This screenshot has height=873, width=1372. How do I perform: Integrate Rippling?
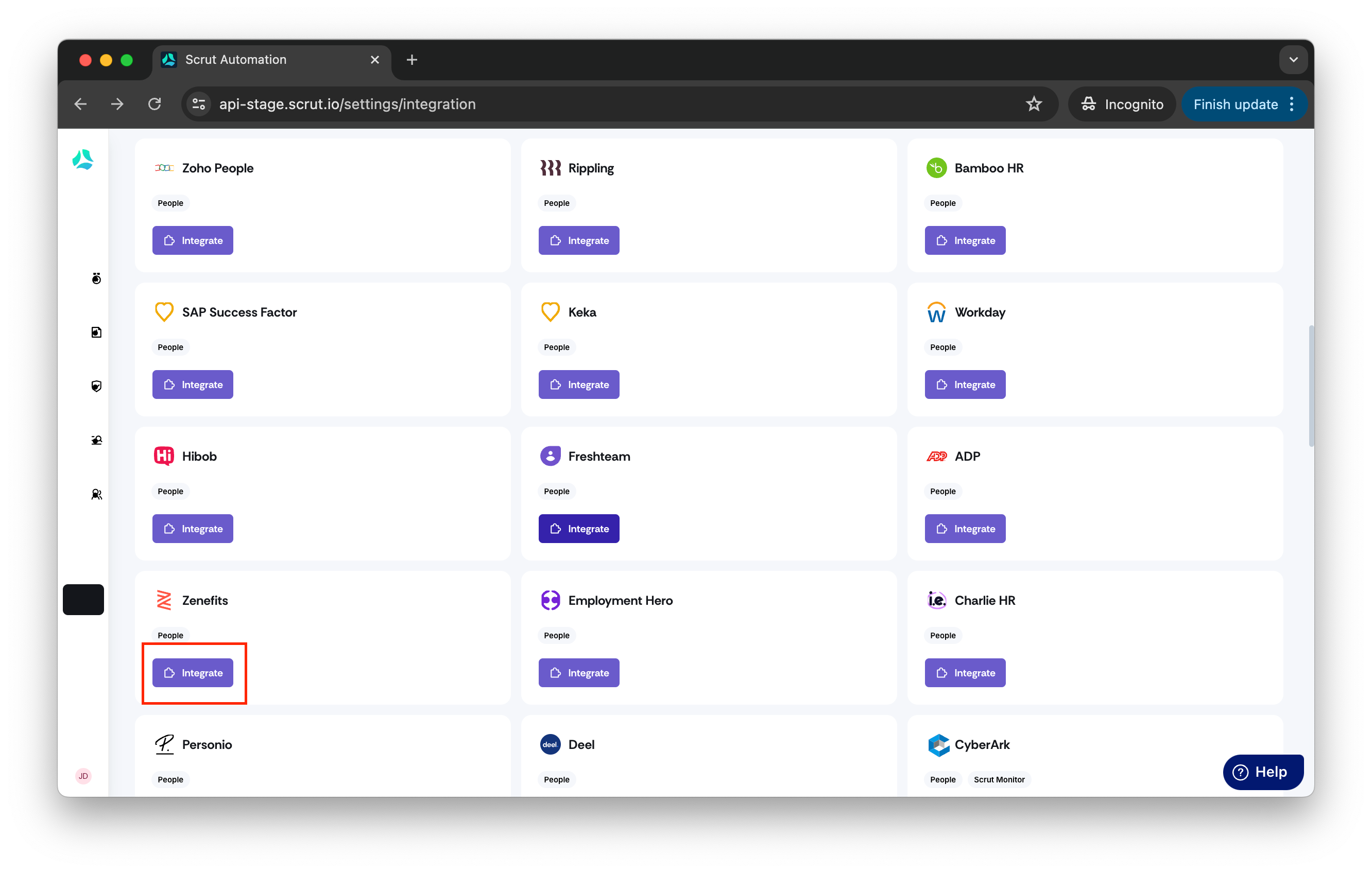tap(579, 240)
